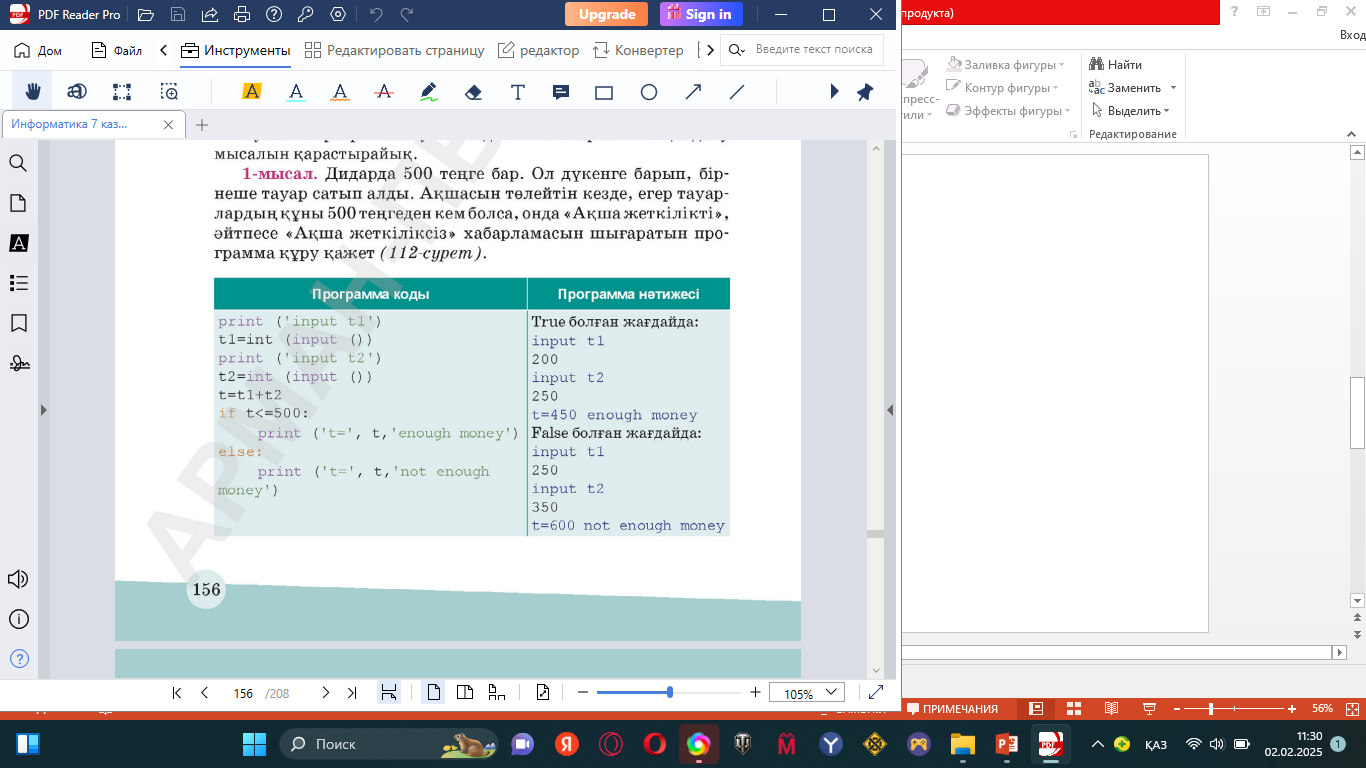Select the Hand pan tool
This screenshot has height=768, width=1366.
click(x=32, y=92)
